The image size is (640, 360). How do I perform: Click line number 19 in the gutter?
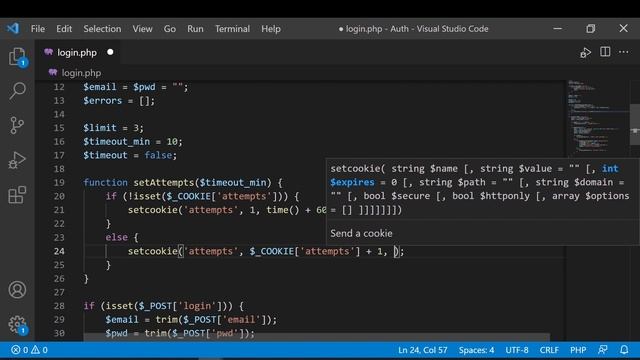59,182
